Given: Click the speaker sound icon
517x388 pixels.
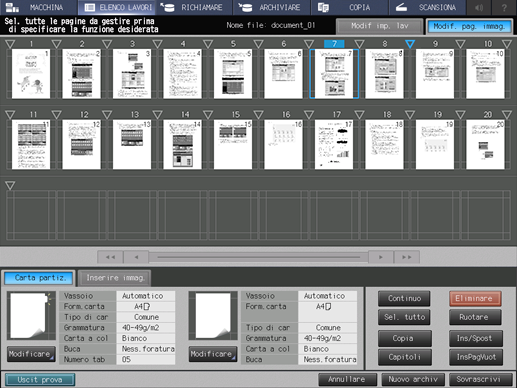Looking at the screenshot, I should click(x=479, y=7).
